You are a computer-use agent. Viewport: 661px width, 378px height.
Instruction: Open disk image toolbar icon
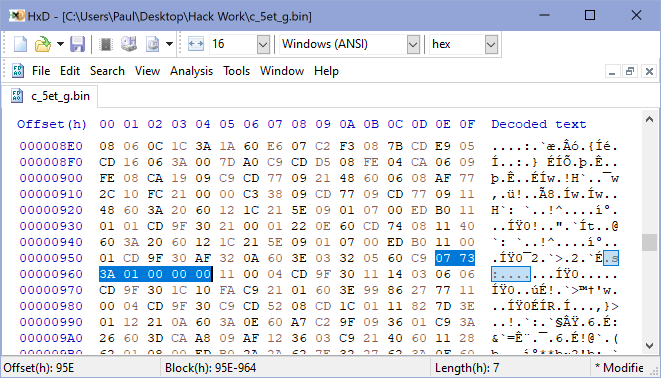point(153,44)
